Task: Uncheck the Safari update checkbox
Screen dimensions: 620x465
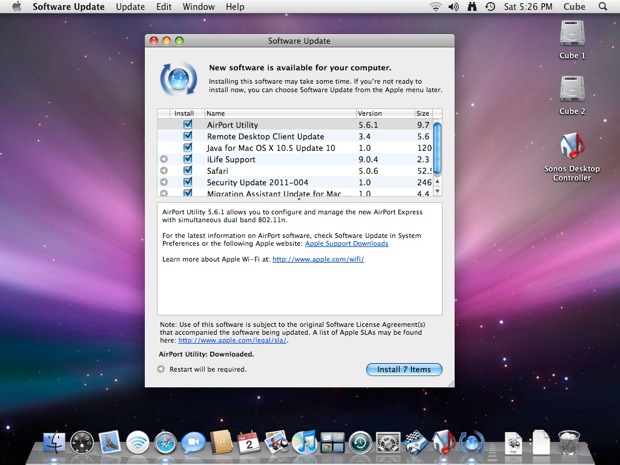Action: coord(188,170)
